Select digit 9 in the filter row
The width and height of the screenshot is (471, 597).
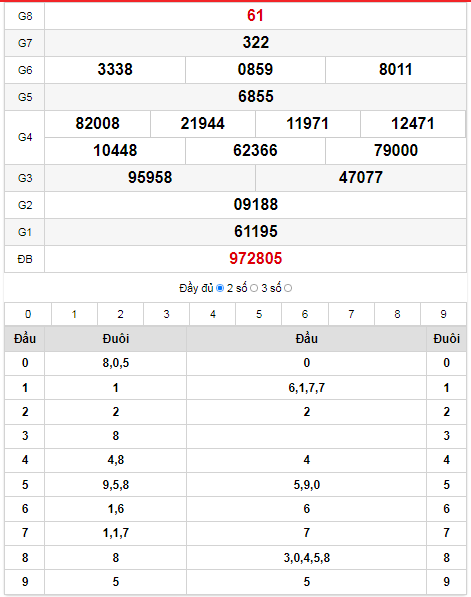[443, 314]
